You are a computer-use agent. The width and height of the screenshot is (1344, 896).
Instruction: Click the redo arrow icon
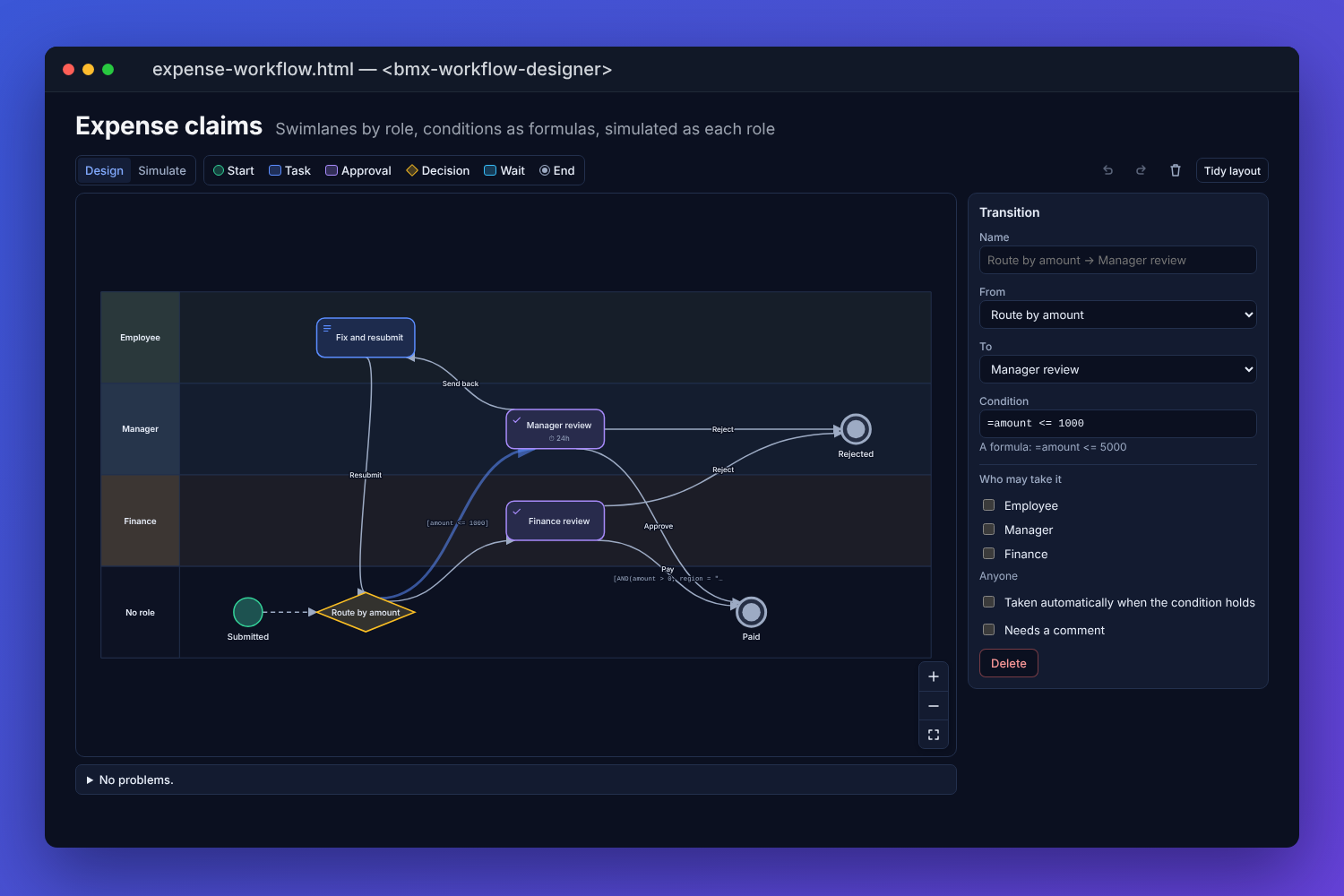(x=1141, y=170)
